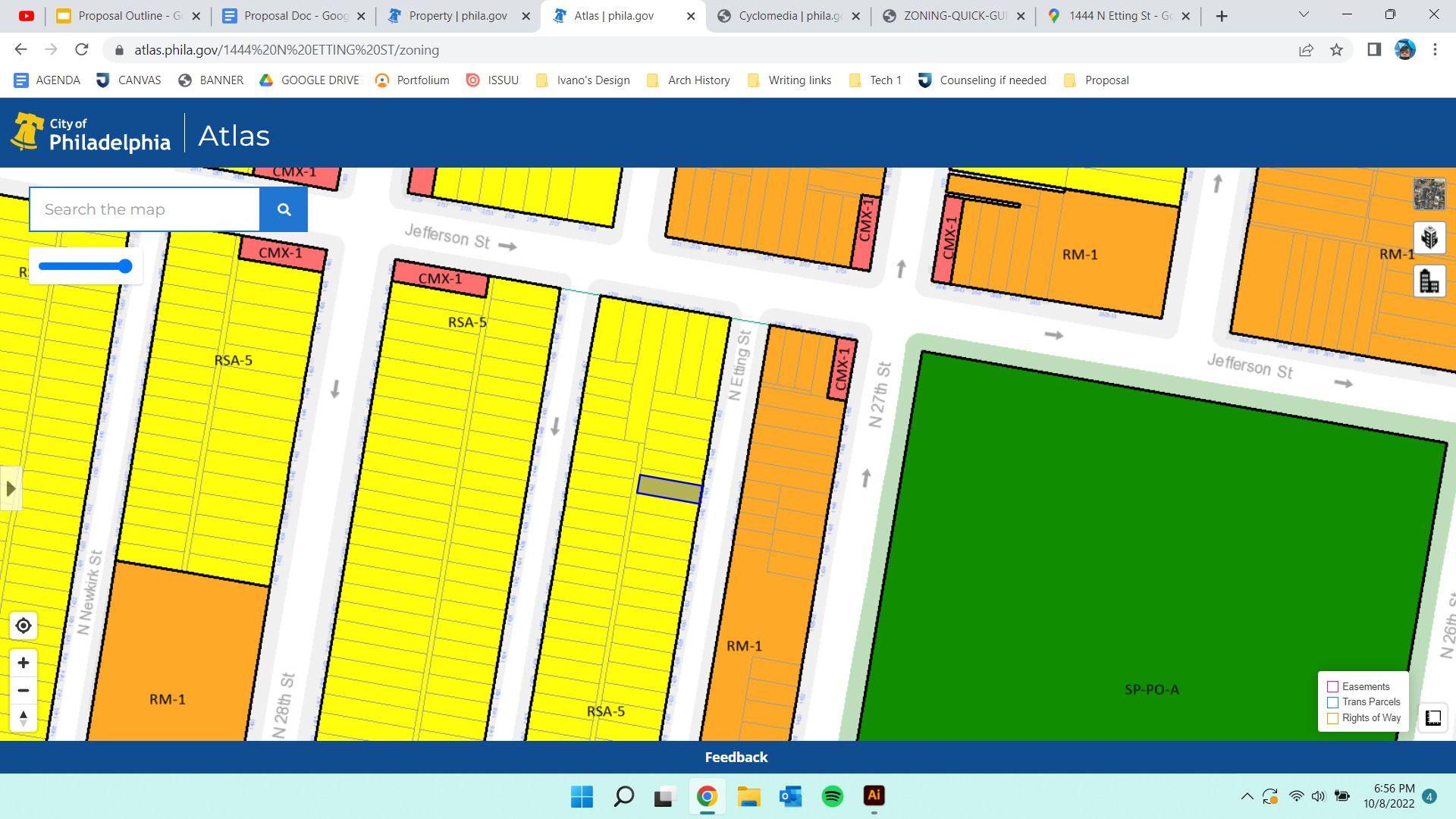Click the Search the map field
Image resolution: width=1456 pixels, height=819 pixels.
[144, 209]
